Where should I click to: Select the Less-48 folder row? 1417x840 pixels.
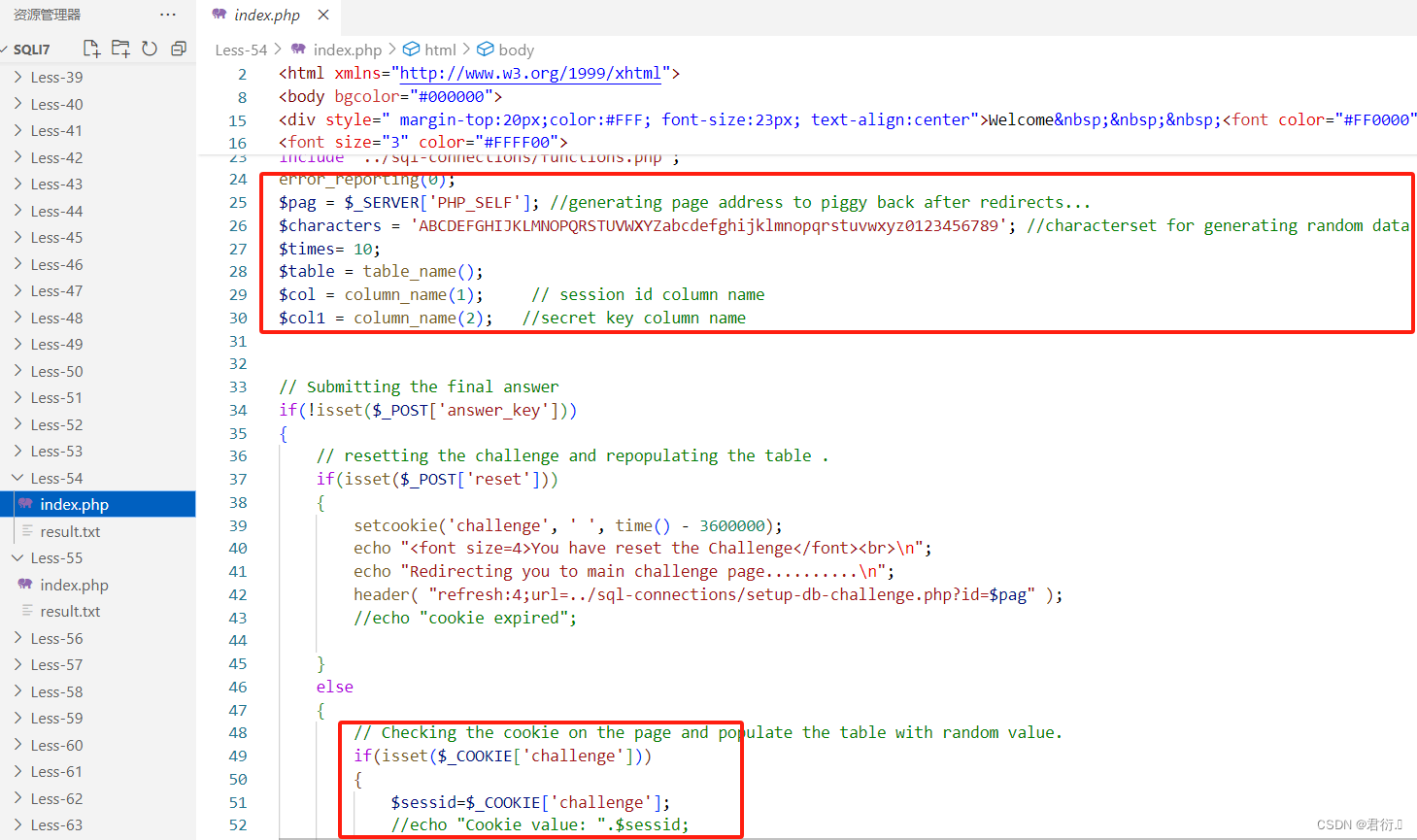pos(98,318)
